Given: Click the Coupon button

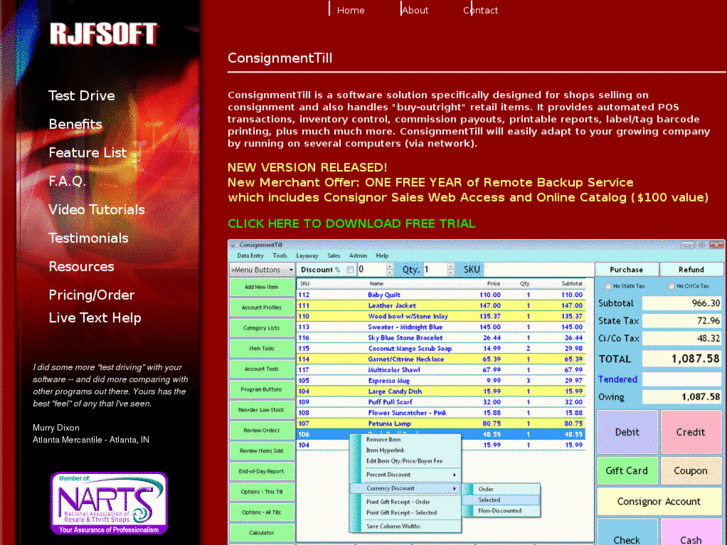Looking at the screenshot, I should coord(690,471).
